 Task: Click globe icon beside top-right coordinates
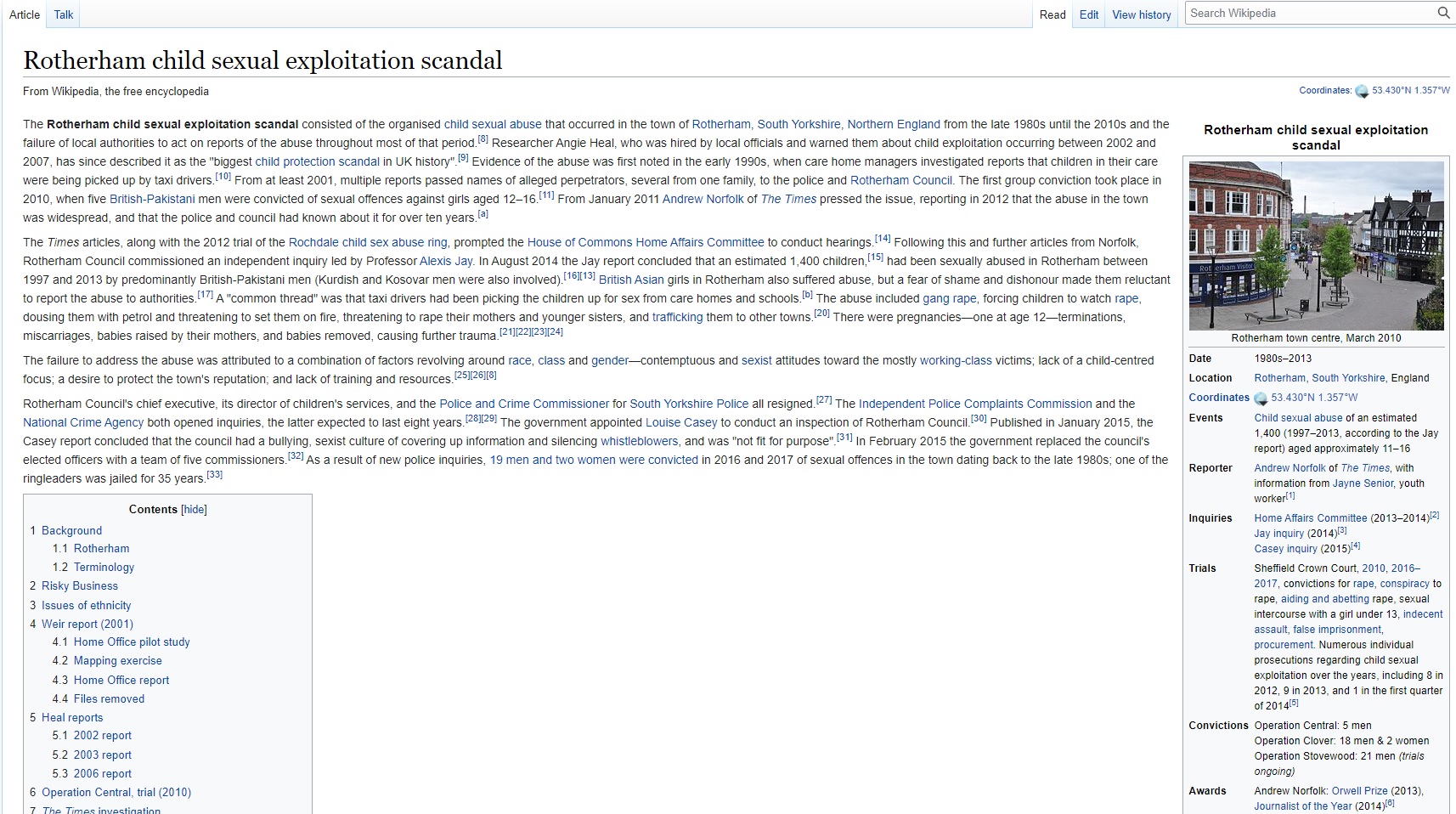click(1362, 91)
